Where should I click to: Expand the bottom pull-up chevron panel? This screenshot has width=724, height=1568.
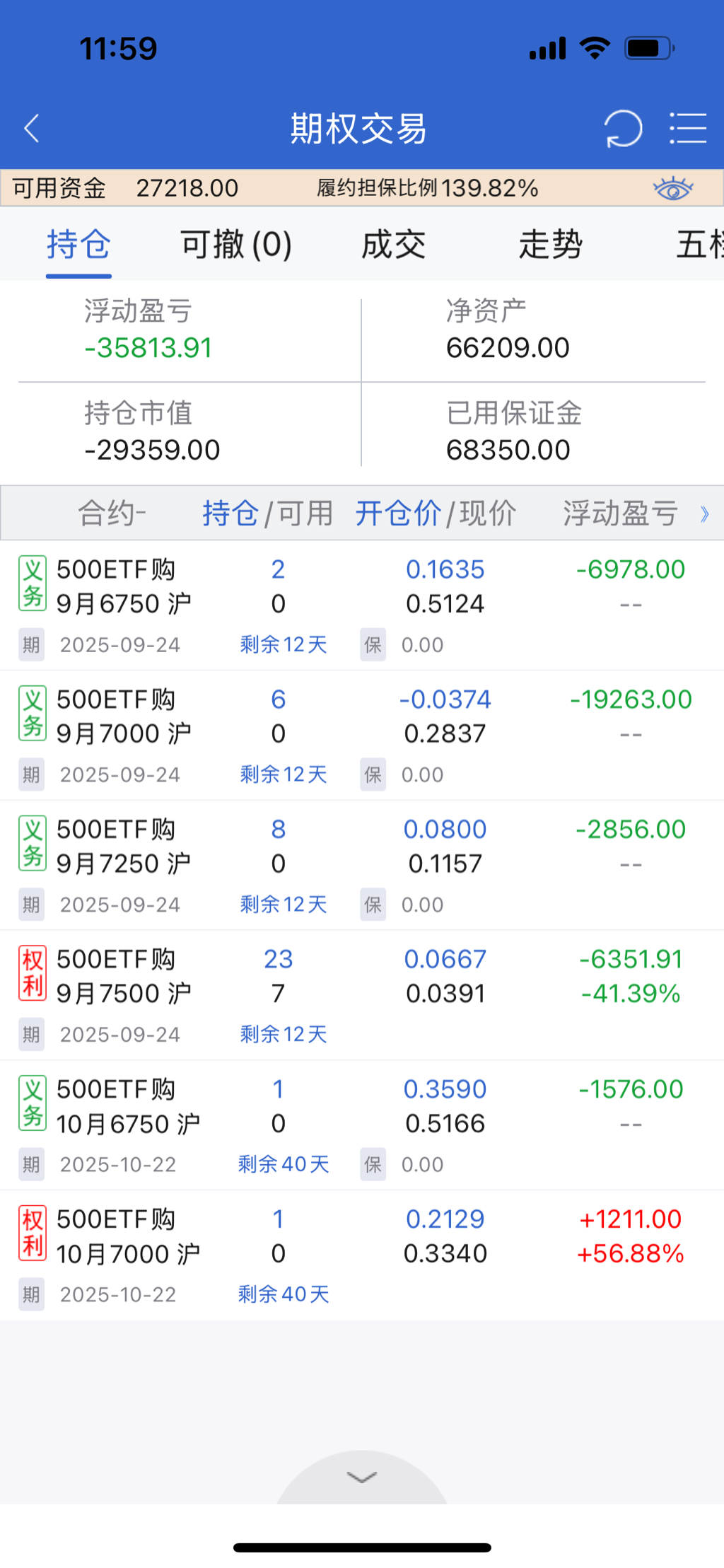tap(362, 1477)
